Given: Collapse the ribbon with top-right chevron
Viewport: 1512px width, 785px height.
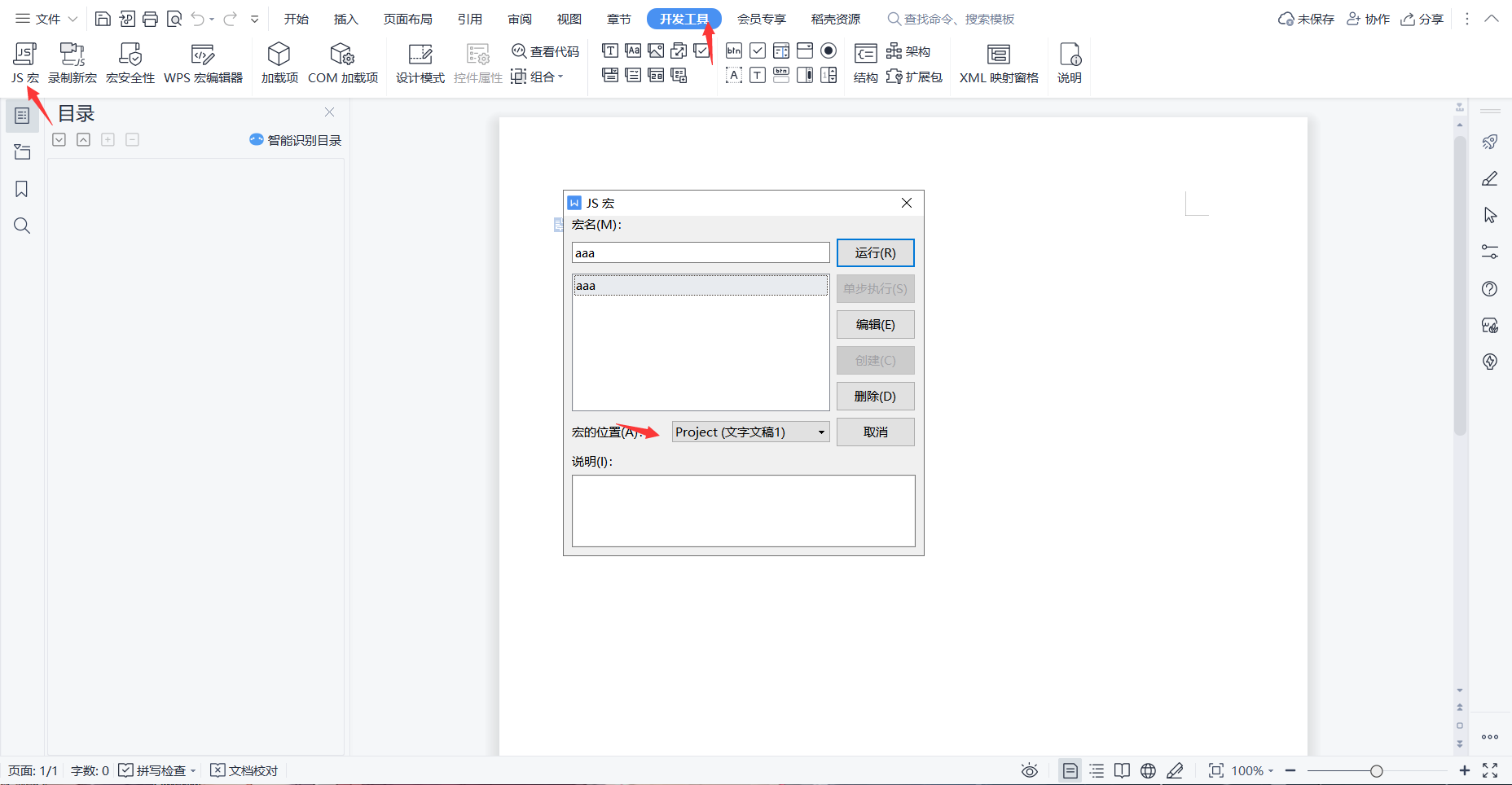Looking at the screenshot, I should 1492,19.
